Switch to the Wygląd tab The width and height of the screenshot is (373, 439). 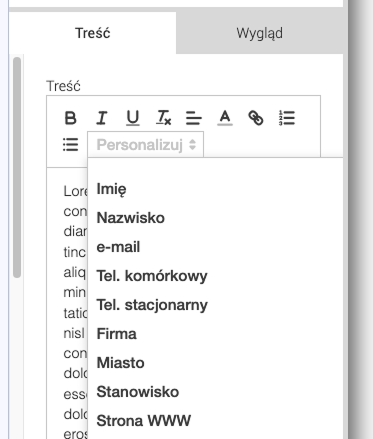[260, 33]
